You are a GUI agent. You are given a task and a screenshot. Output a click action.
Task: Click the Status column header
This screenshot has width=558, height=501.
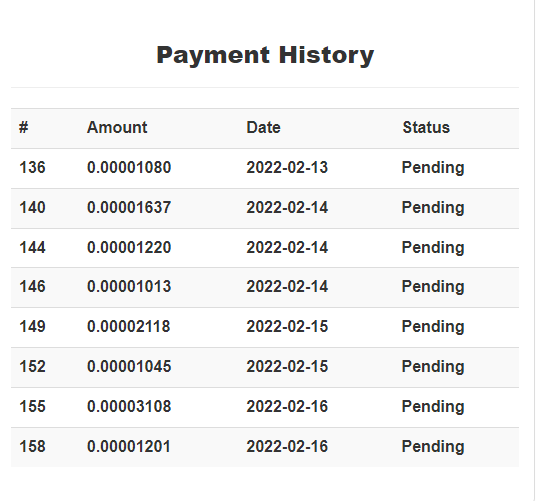coord(426,127)
